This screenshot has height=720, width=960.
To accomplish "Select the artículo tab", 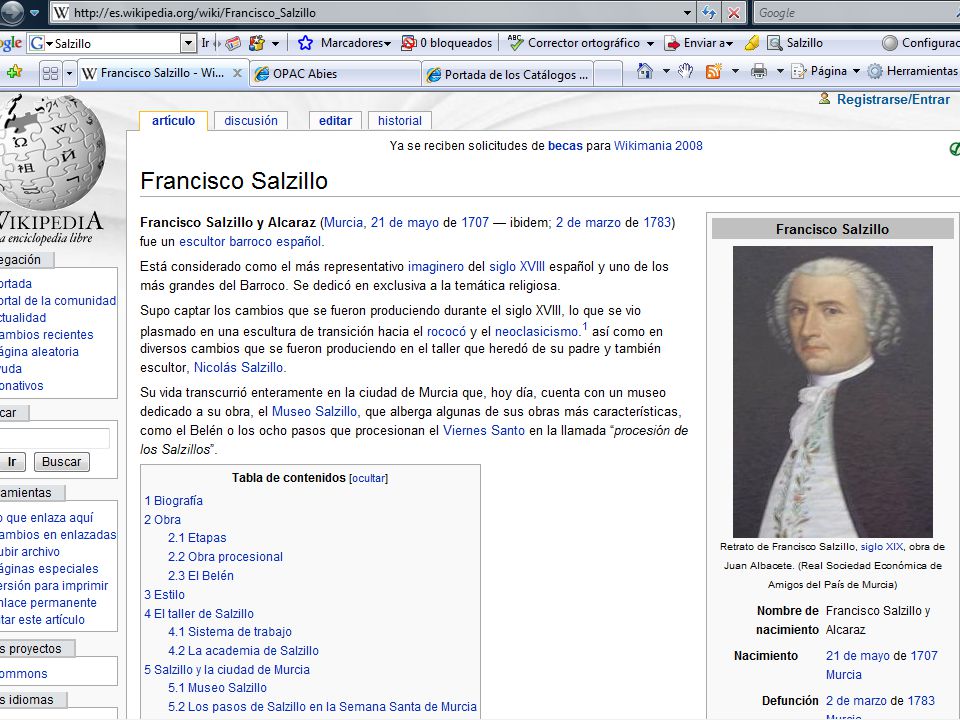I will pyautogui.click(x=173, y=121).
